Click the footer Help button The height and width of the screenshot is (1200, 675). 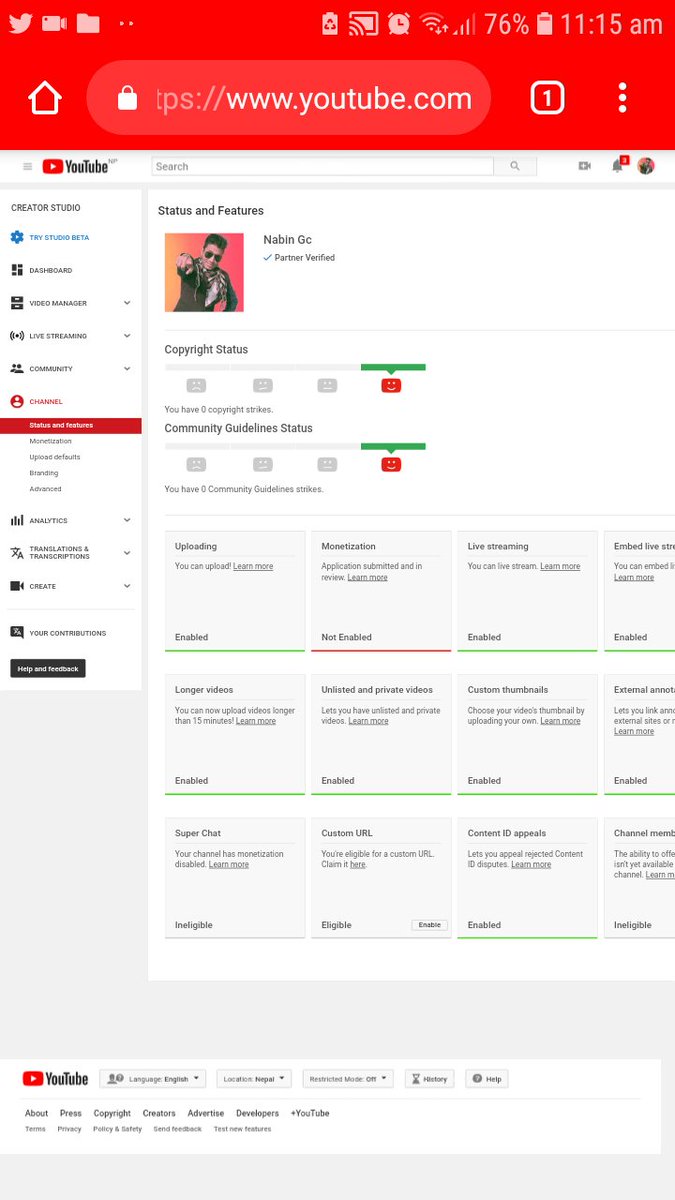[x=488, y=1079]
